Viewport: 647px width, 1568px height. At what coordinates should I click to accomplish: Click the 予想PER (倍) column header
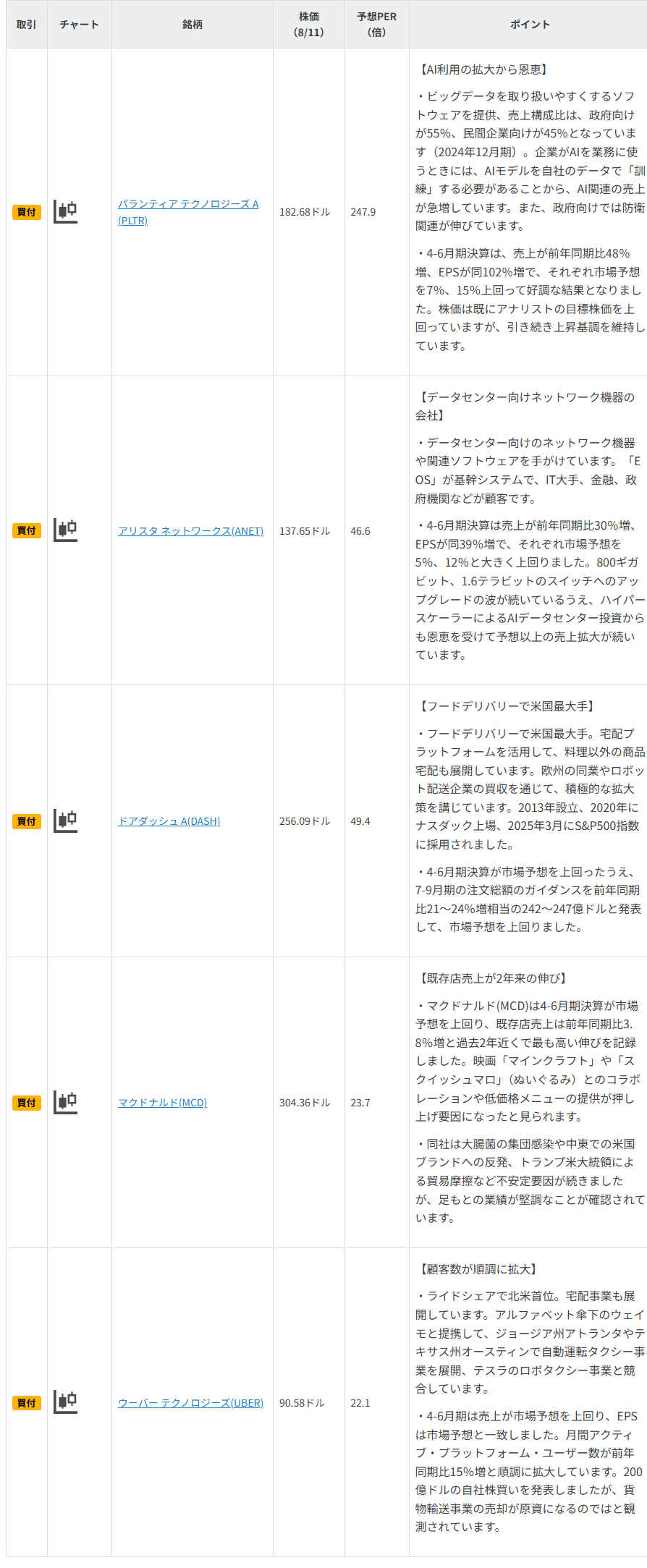376,25
